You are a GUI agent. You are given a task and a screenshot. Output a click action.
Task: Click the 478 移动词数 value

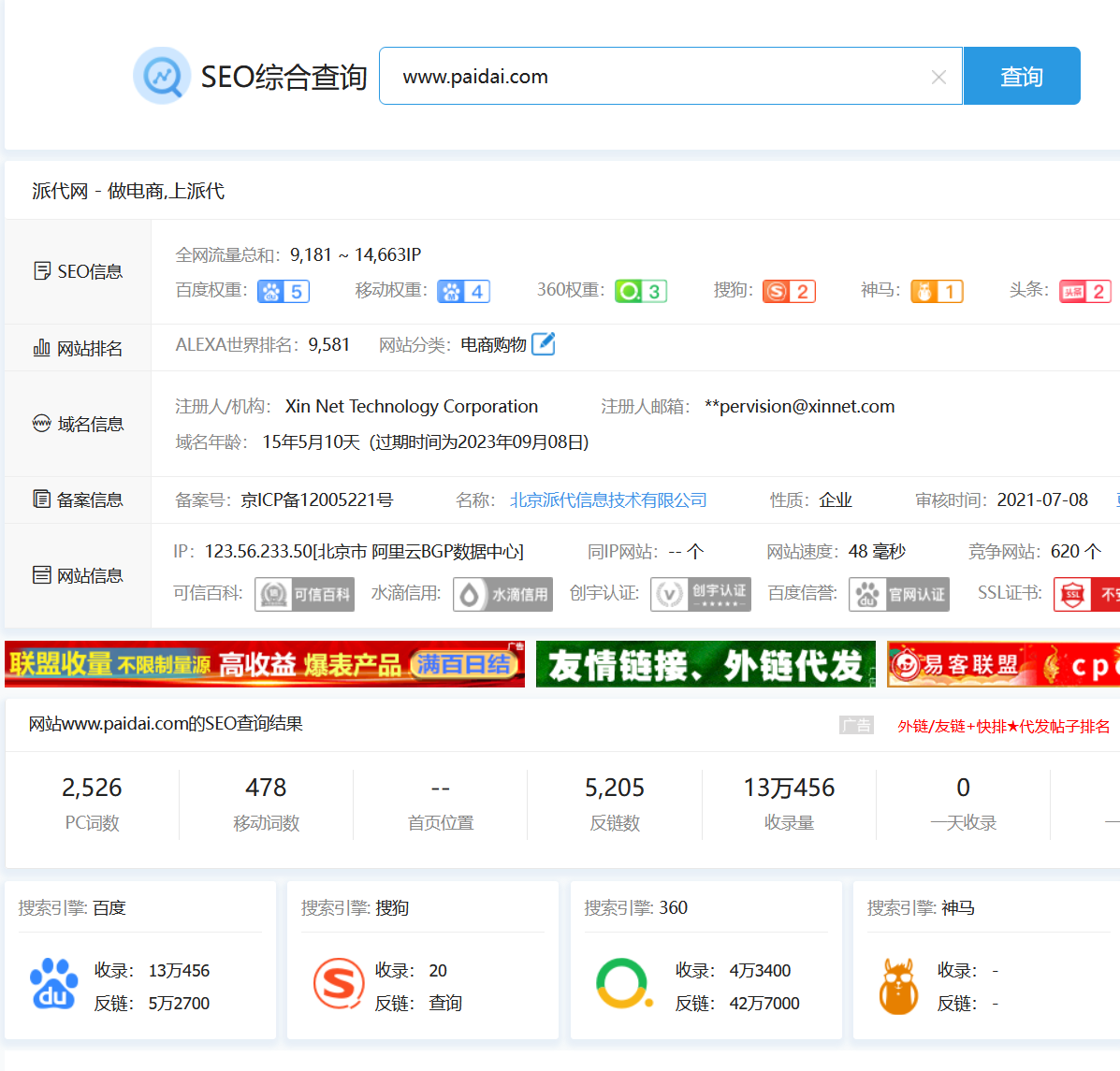point(266,788)
